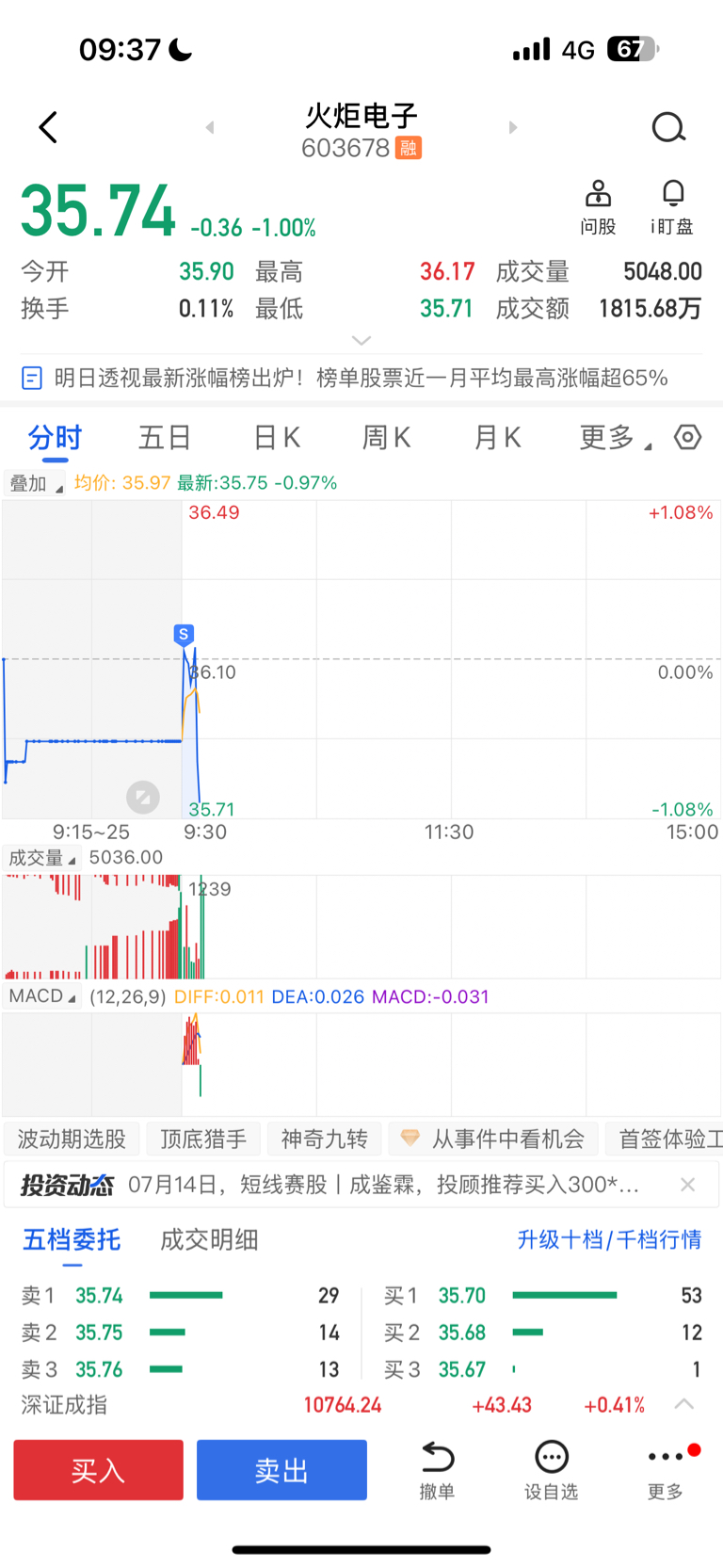Tap the 神奇九转 chip
Image resolution: width=723 pixels, height=1568 pixels.
325,1139
